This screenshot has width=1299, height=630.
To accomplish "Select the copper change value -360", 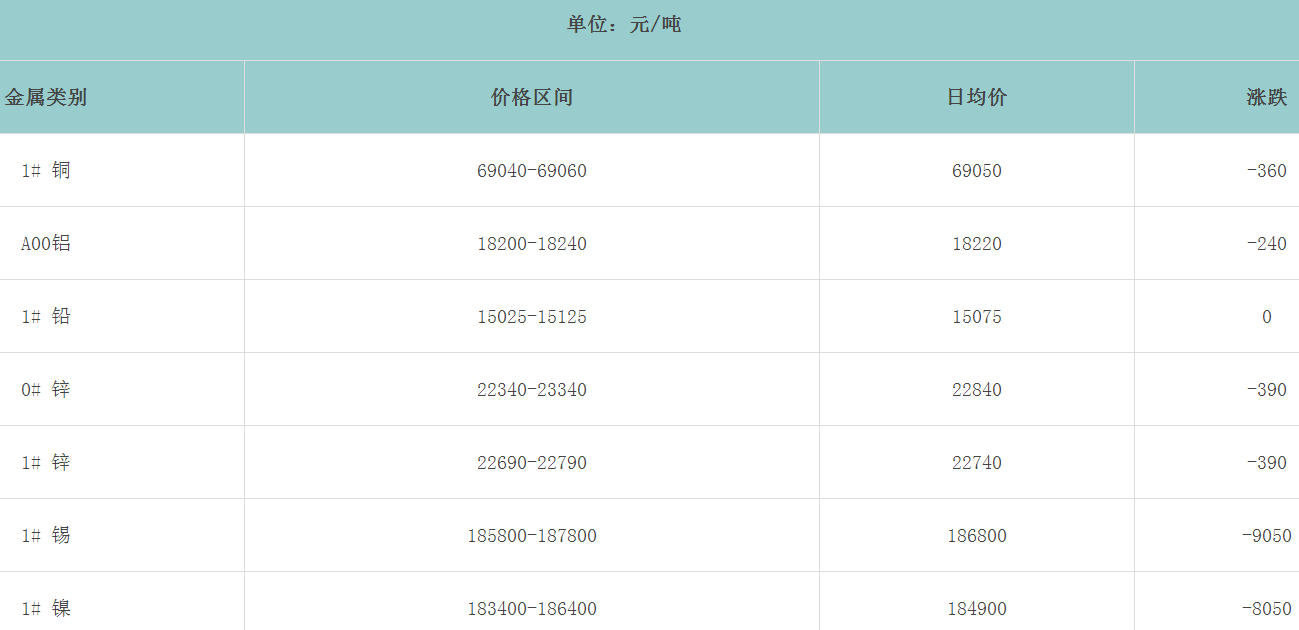I will click(x=1266, y=171).
